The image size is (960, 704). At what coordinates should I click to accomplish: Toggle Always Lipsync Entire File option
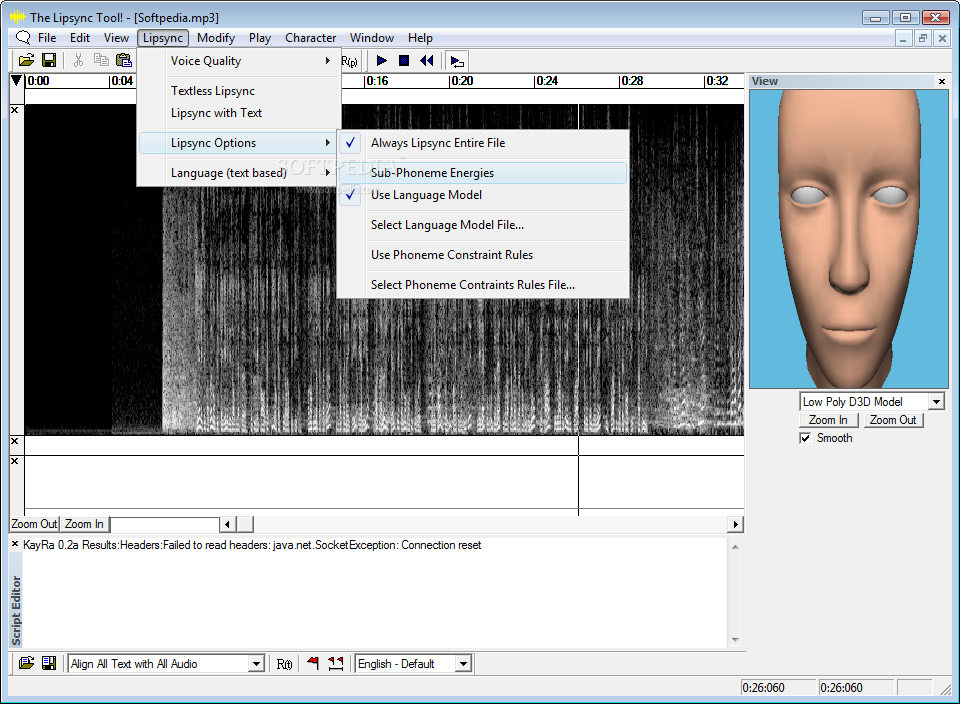click(483, 143)
